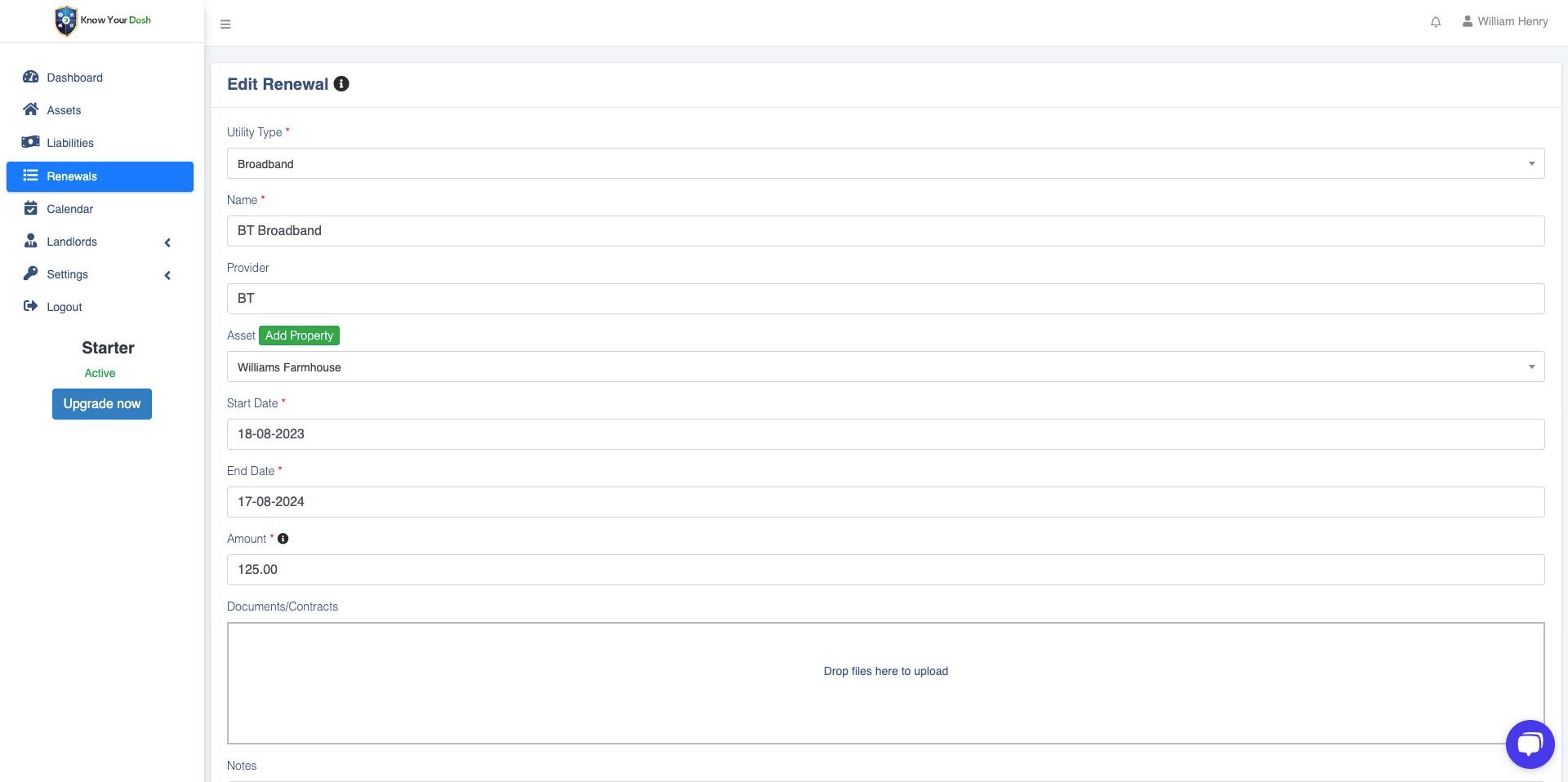Click the Calendar check icon

tap(31, 208)
